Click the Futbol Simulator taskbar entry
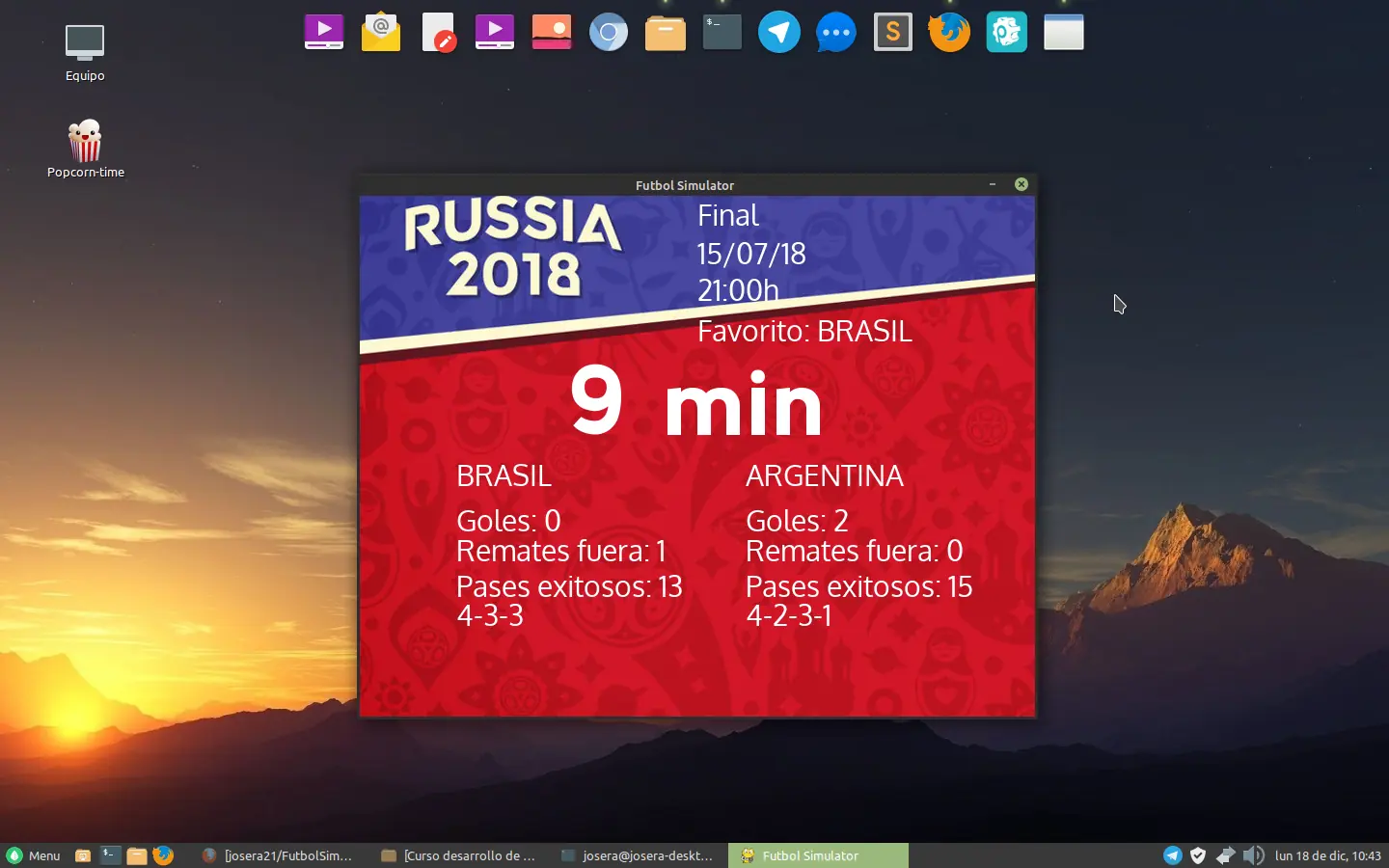Image resolution: width=1389 pixels, height=868 pixels. tap(818, 855)
